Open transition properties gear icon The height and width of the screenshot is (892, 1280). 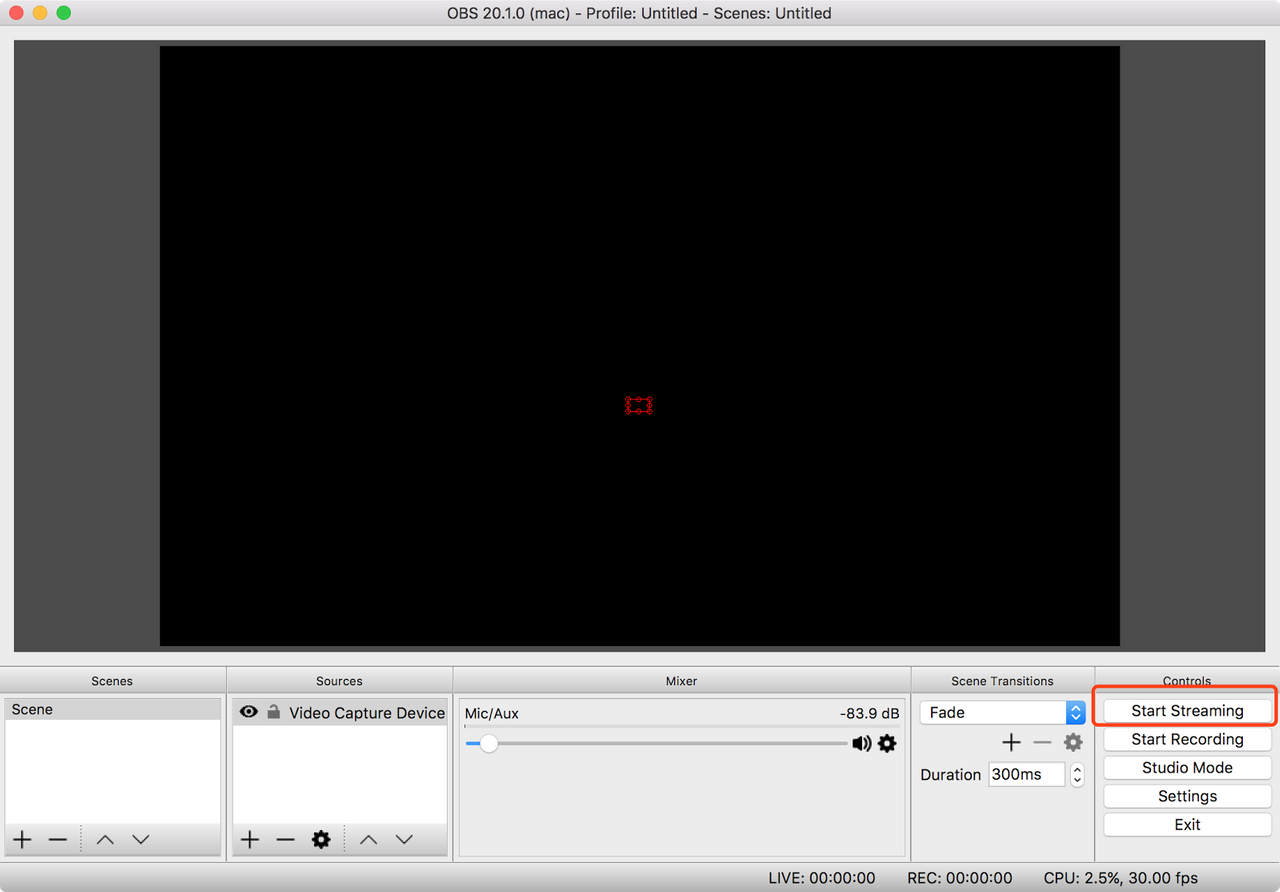coord(1073,742)
